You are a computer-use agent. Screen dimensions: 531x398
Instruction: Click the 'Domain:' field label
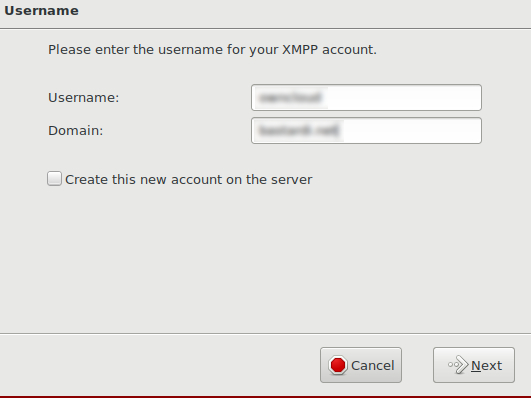coord(76,131)
